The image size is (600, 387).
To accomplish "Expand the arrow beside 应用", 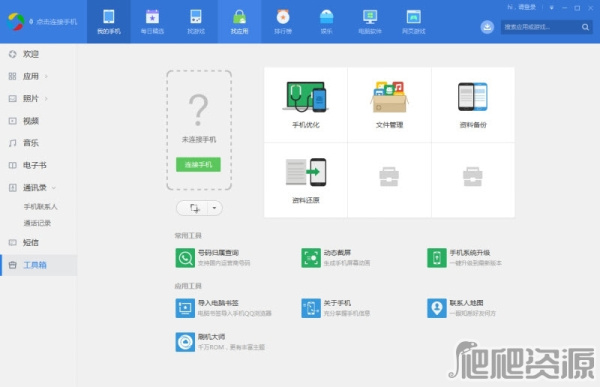I will [x=46, y=77].
